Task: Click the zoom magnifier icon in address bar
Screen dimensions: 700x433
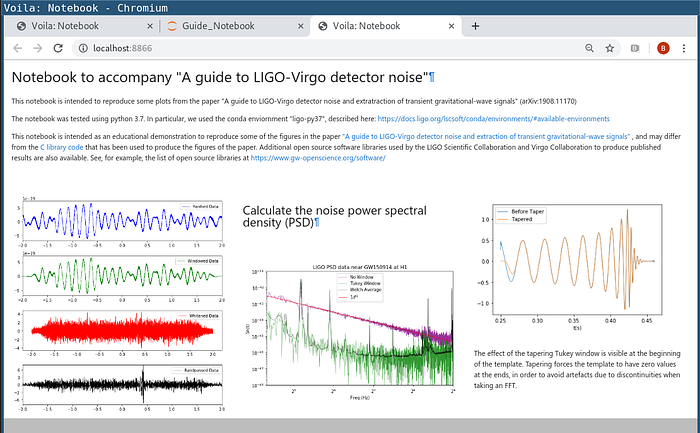Action: click(589, 48)
